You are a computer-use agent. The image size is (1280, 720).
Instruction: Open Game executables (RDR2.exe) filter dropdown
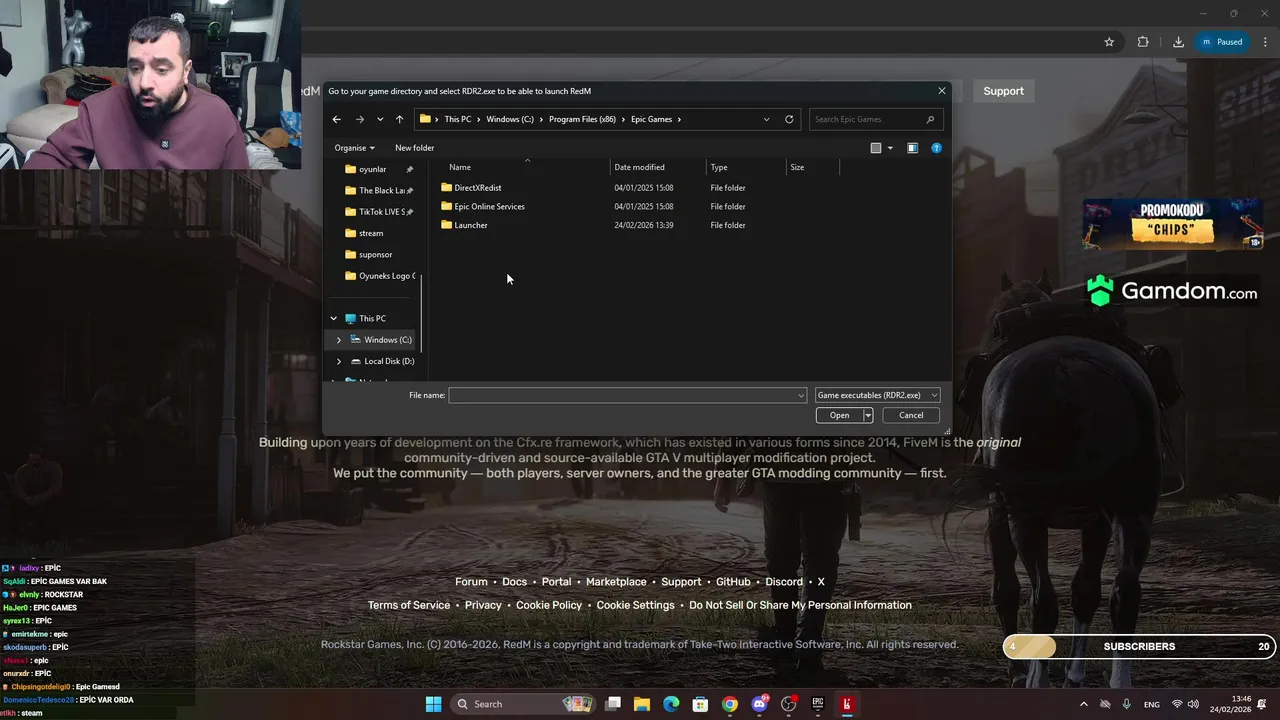pos(877,395)
